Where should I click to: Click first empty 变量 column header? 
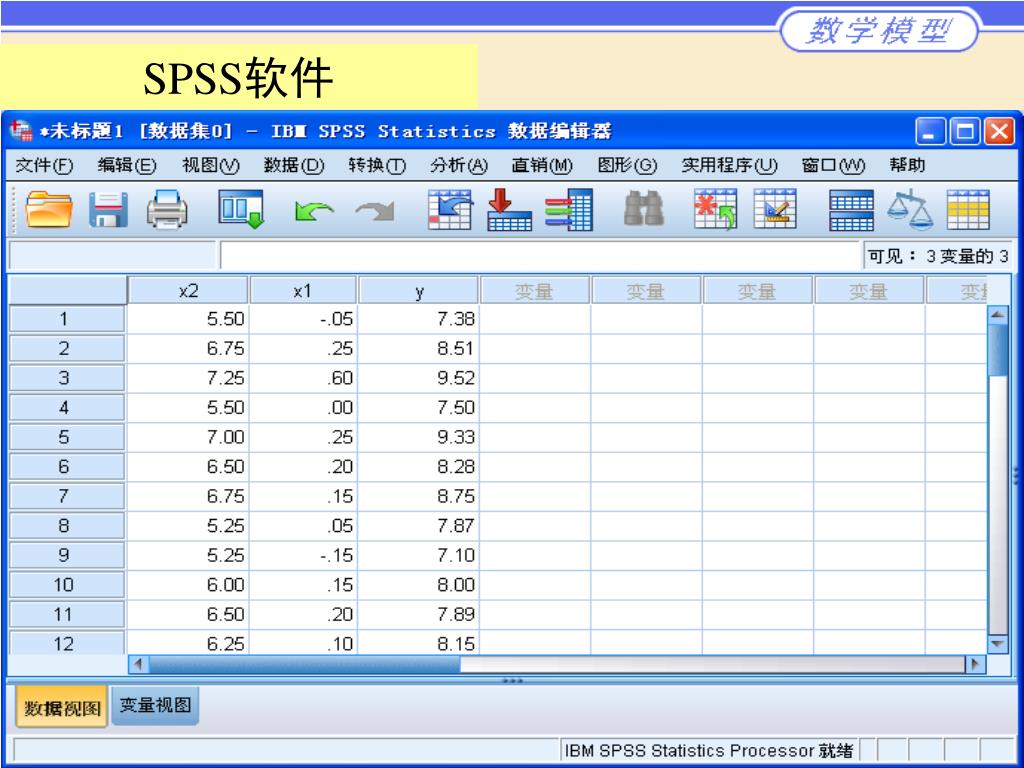coord(535,291)
